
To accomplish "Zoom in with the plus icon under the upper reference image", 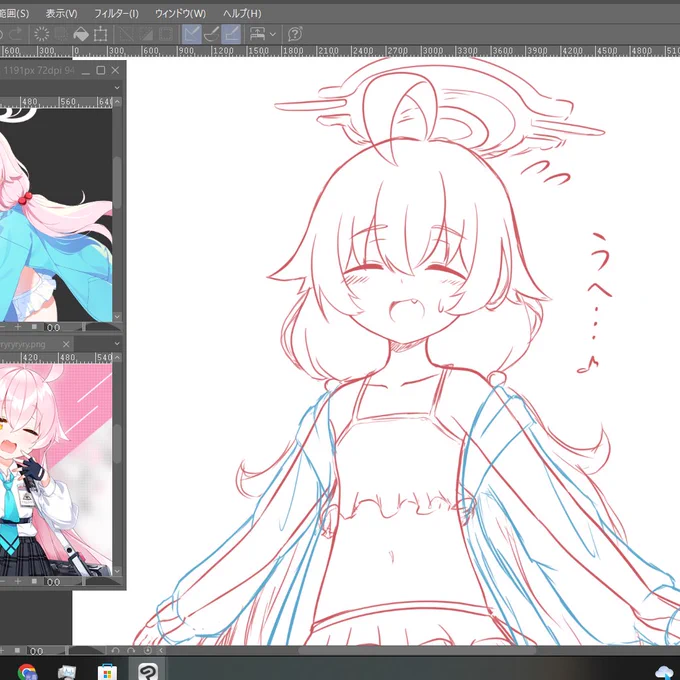I will [18, 327].
